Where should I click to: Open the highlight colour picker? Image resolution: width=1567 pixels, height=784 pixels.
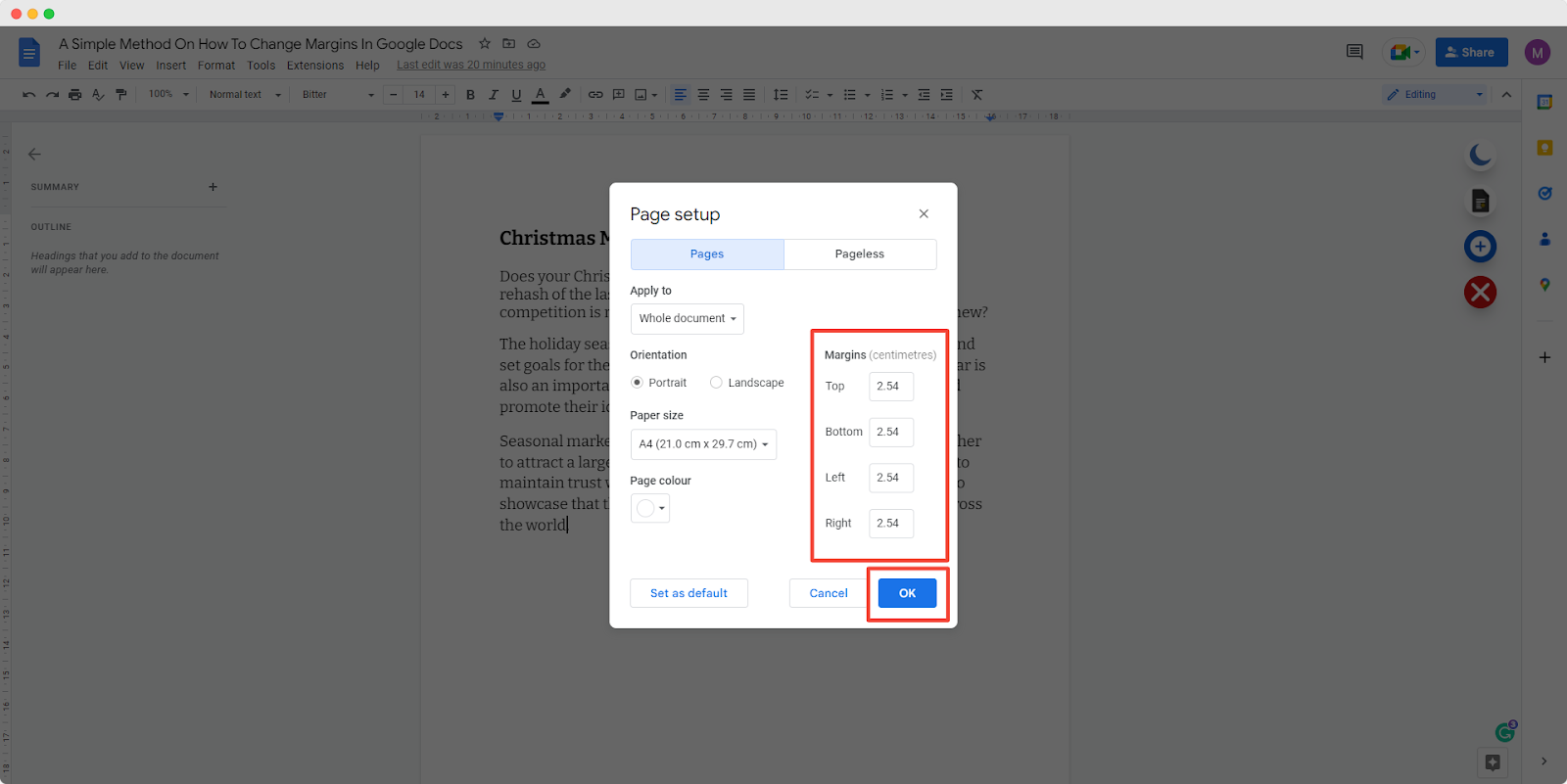click(x=565, y=95)
